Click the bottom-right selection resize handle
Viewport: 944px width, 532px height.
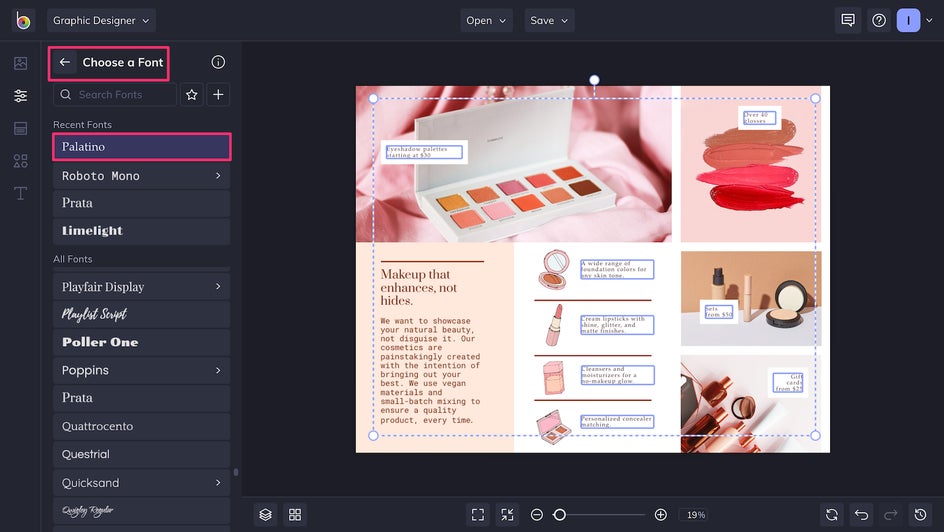click(x=815, y=436)
